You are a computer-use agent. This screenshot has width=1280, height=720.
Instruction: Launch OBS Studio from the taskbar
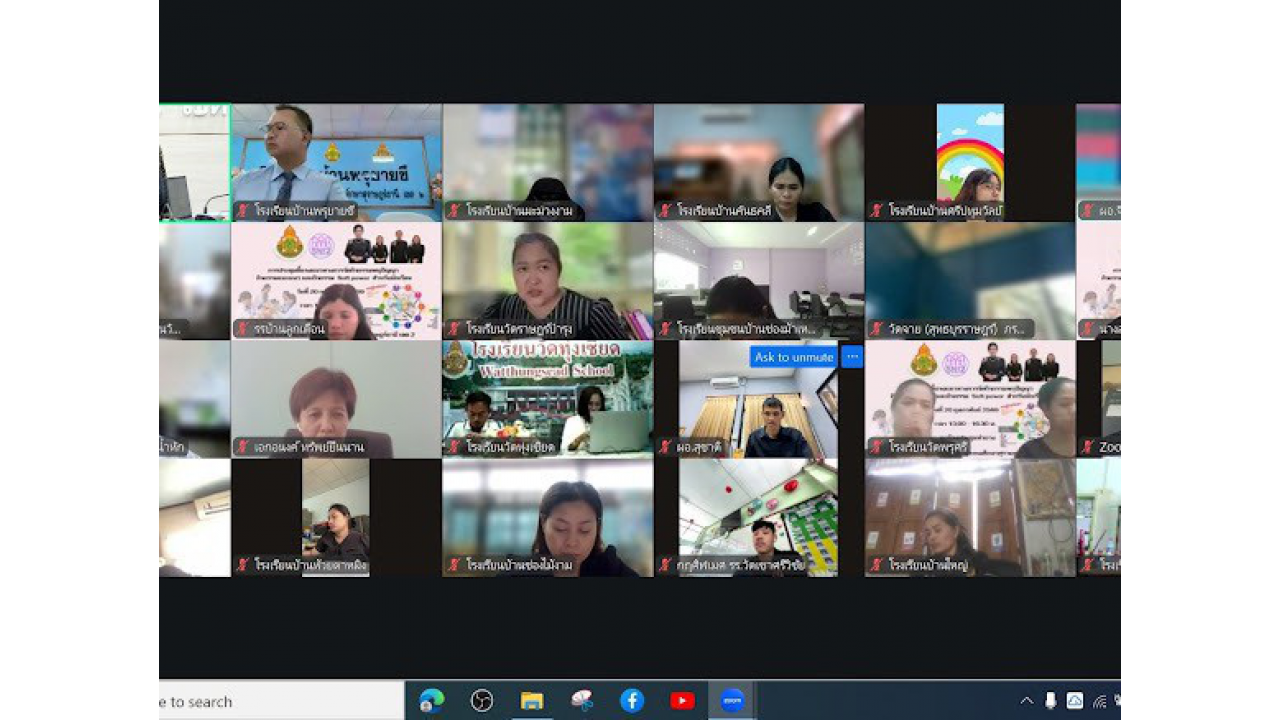pos(482,701)
